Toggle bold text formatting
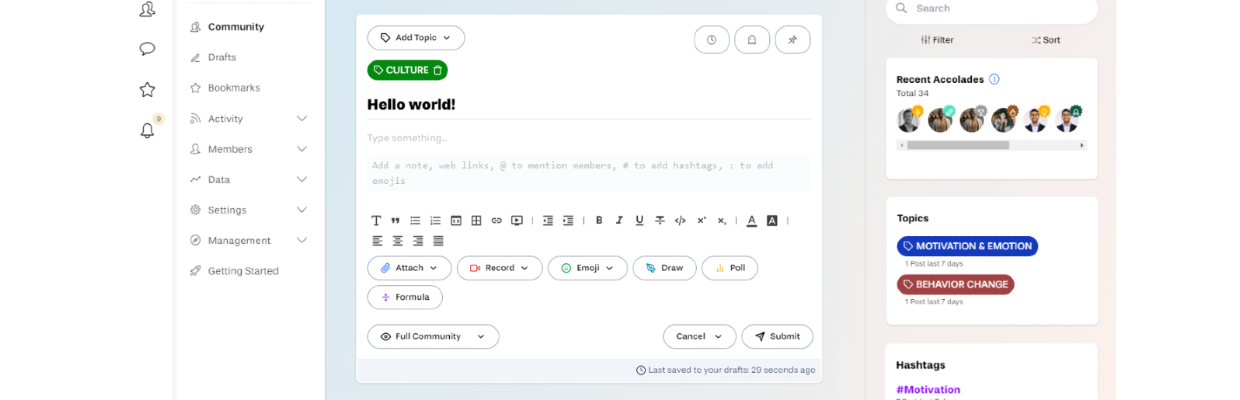Image resolution: width=1240 pixels, height=400 pixels. tap(599, 220)
